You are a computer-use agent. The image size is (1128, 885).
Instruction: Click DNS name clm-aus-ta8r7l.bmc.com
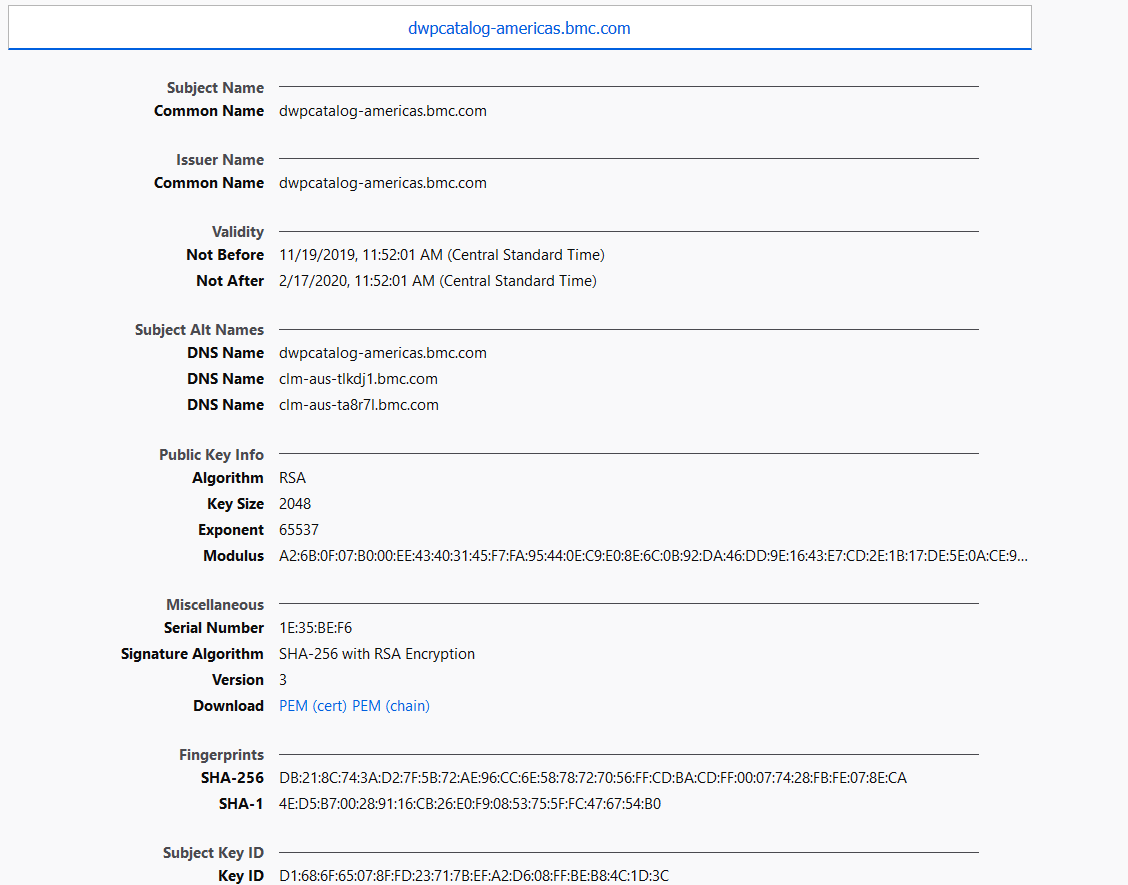[358, 405]
